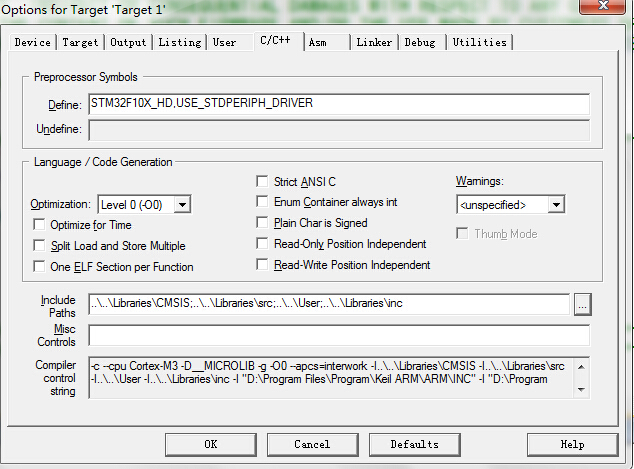
Task: Enable Strict ANSI C option
Action: pos(263,182)
